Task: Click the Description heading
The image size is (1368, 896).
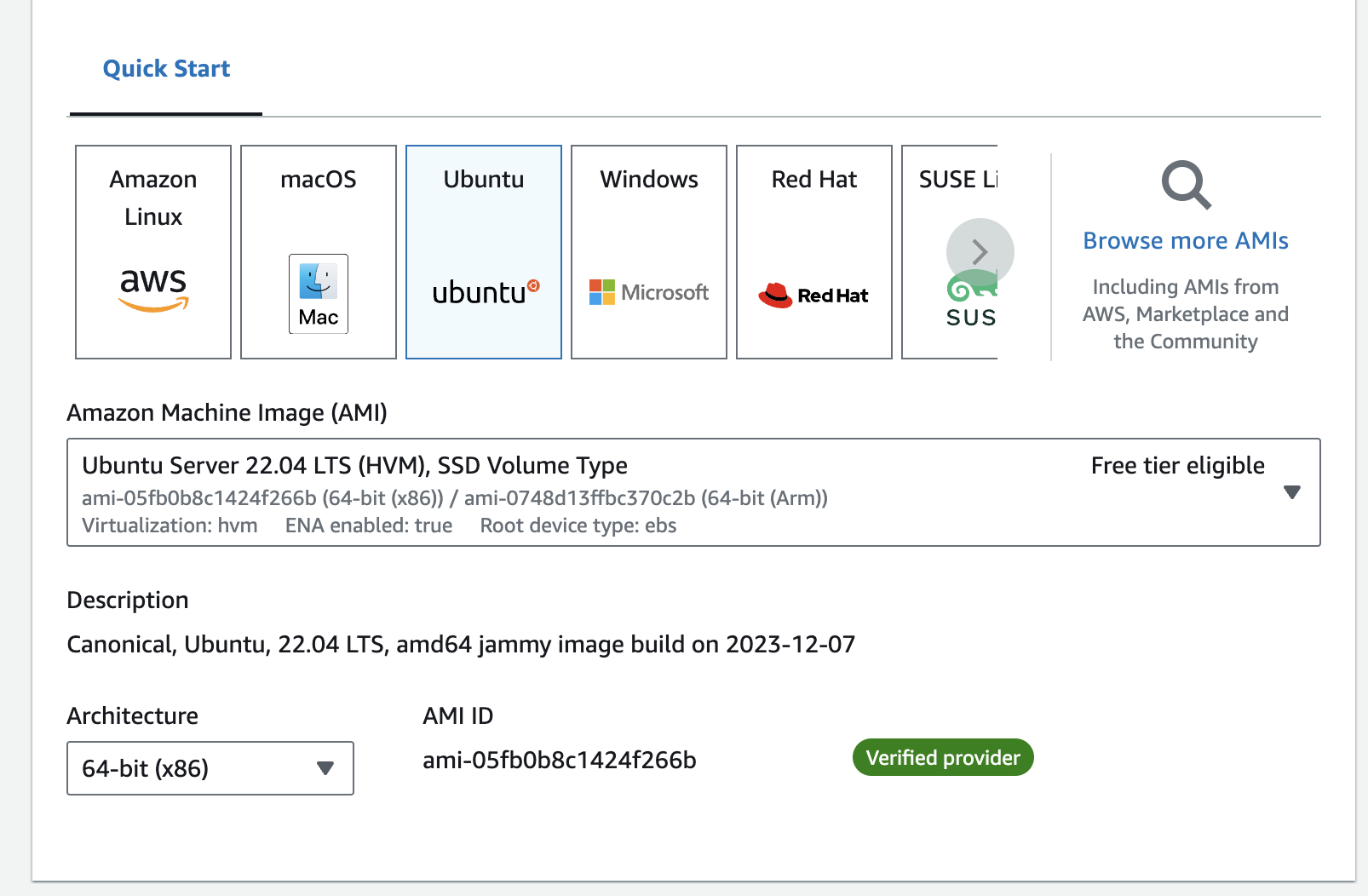Action: pyautogui.click(x=128, y=600)
